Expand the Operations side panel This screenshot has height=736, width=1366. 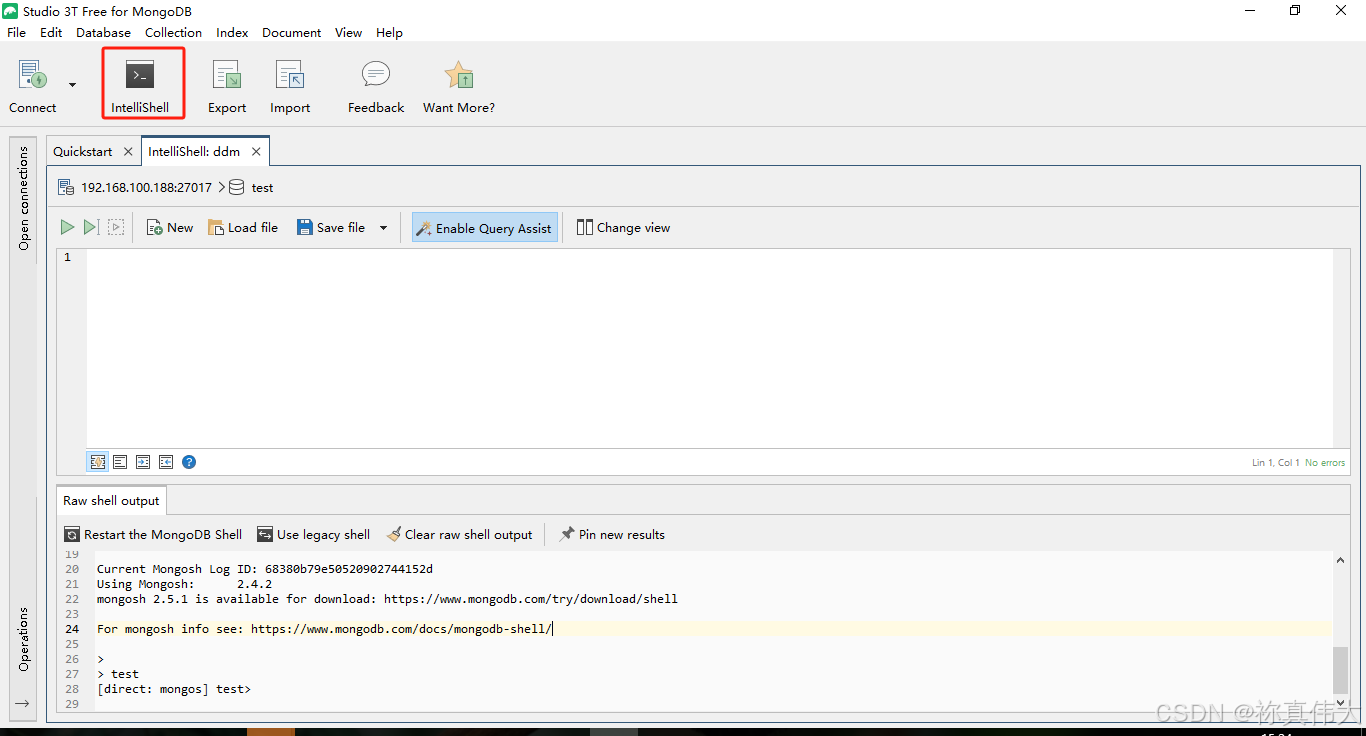coord(24,638)
